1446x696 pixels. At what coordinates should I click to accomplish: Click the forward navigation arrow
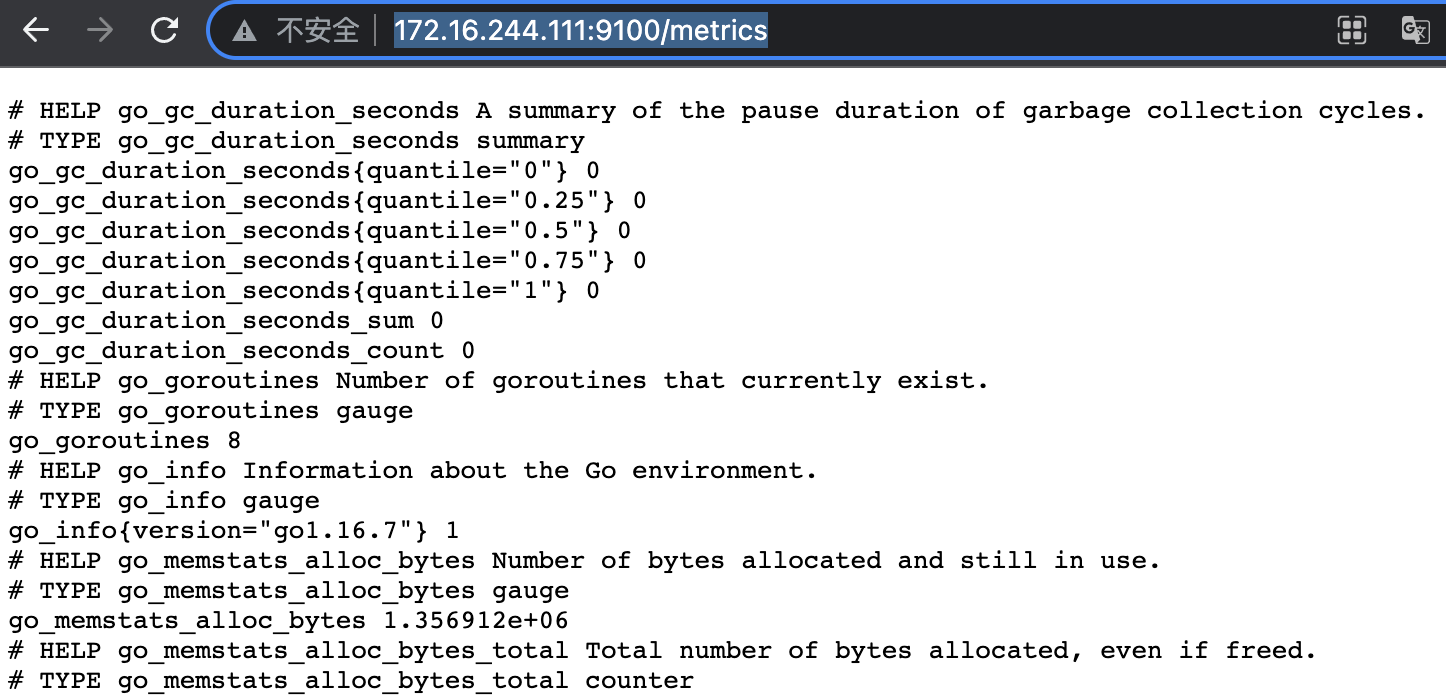click(x=100, y=30)
